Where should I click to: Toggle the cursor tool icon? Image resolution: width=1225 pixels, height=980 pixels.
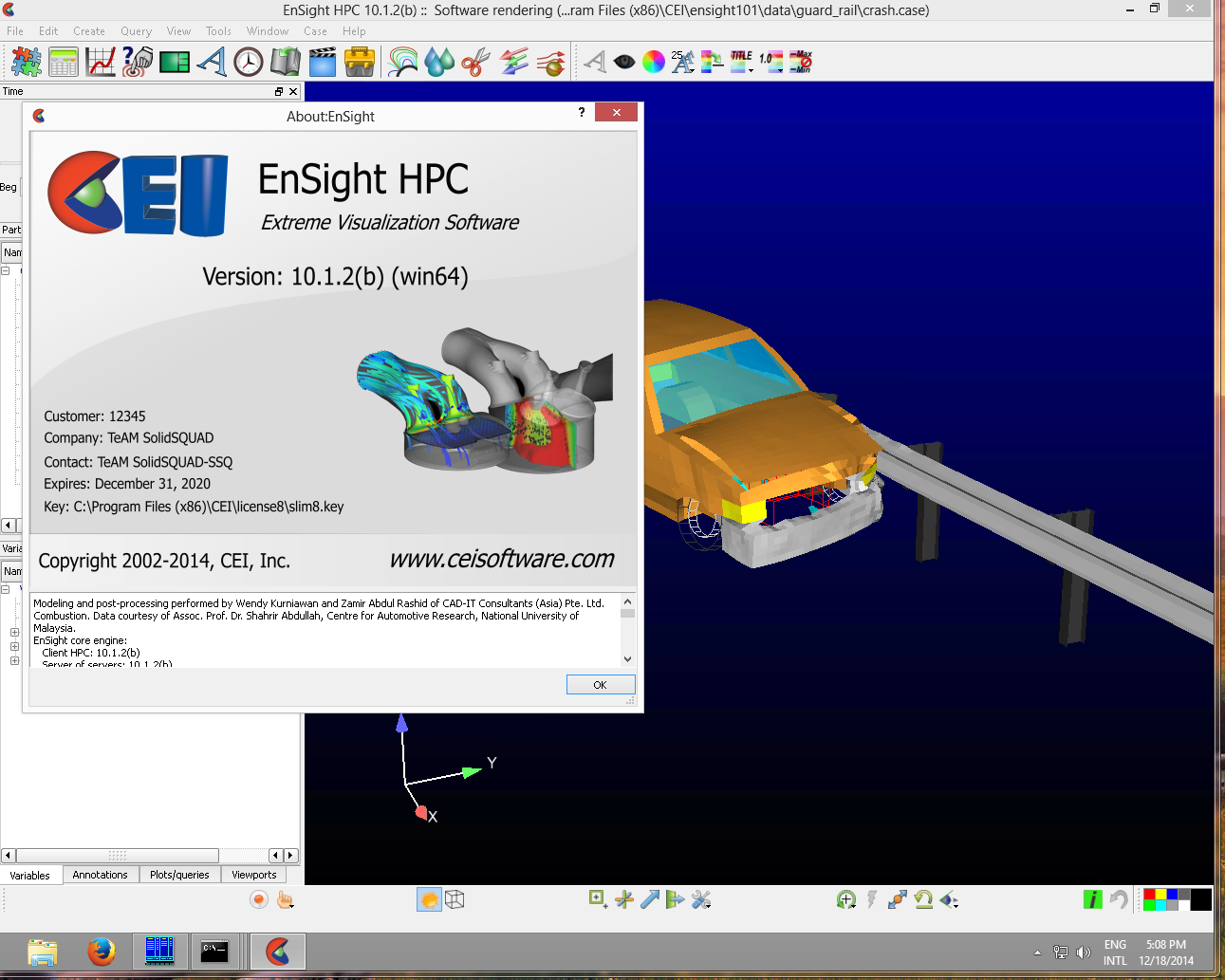(623, 899)
